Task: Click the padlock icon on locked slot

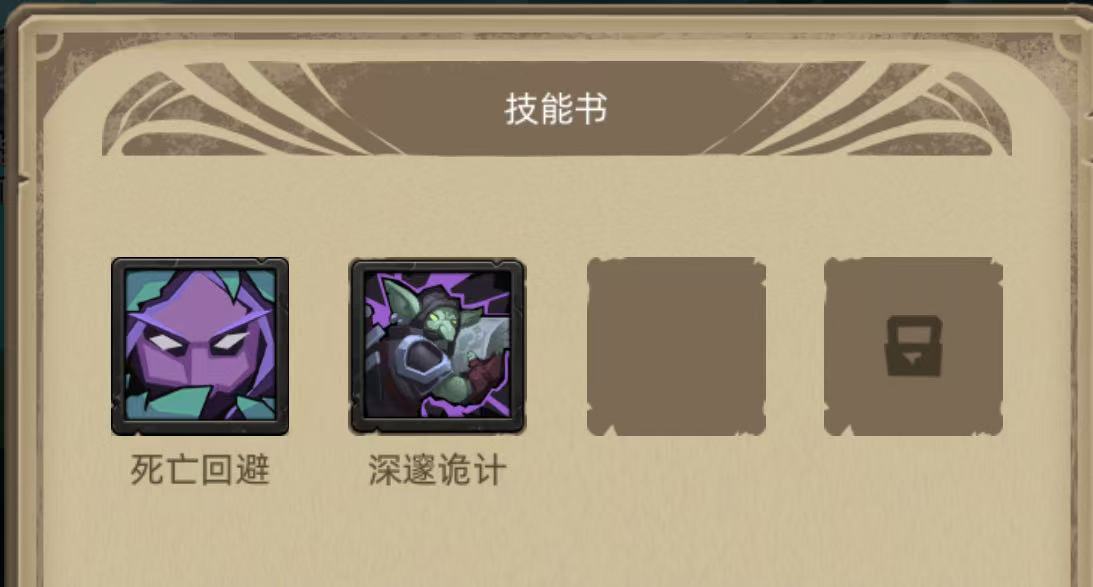Action: pyautogui.click(x=914, y=346)
